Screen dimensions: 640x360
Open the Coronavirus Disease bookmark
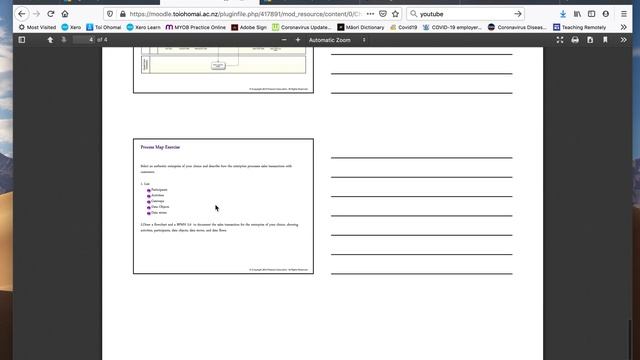[517, 27]
